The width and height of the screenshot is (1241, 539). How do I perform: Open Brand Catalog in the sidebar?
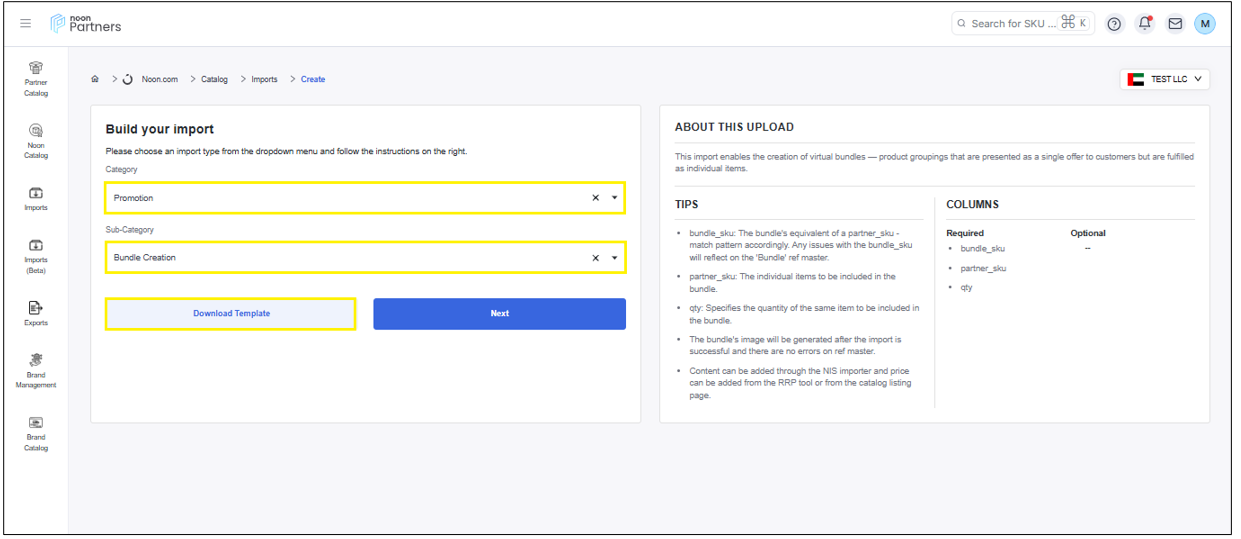[x=36, y=433]
